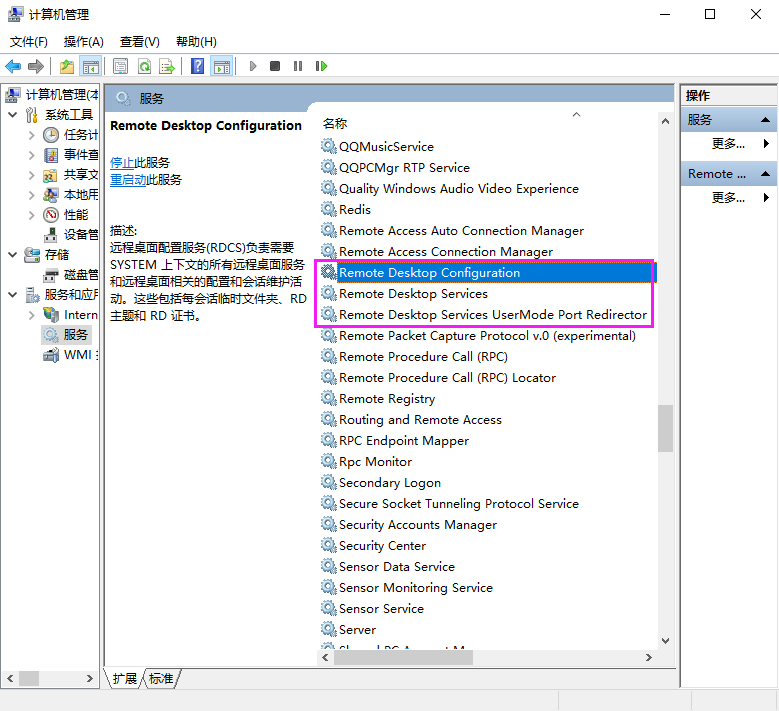The width and height of the screenshot is (779, 711).
Task: Click the 停止 service link
Action: [x=122, y=162]
